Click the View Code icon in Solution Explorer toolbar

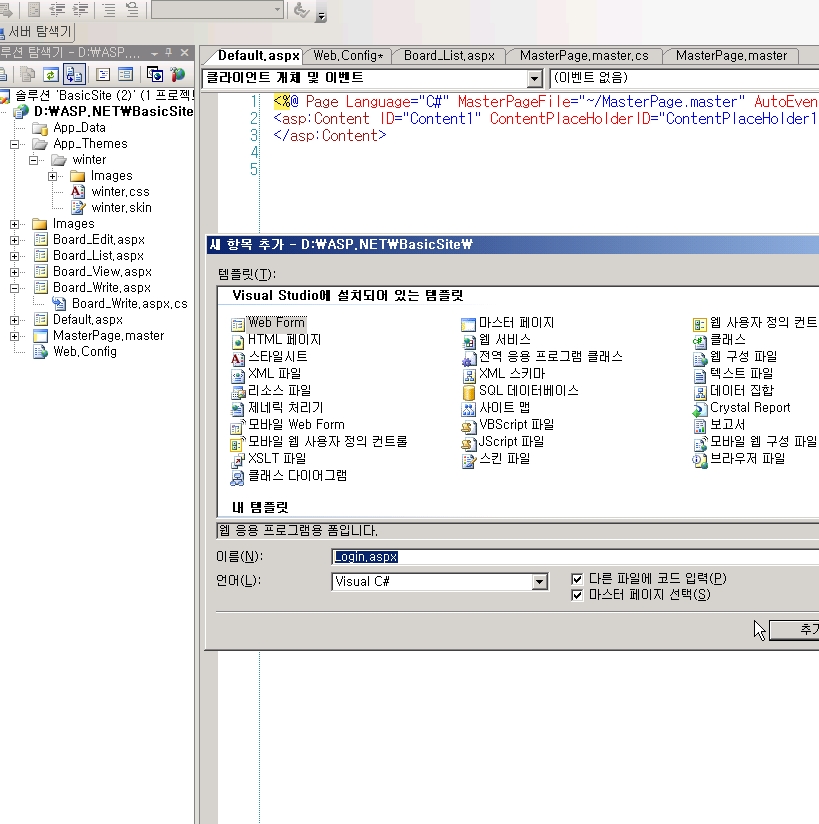[103, 75]
